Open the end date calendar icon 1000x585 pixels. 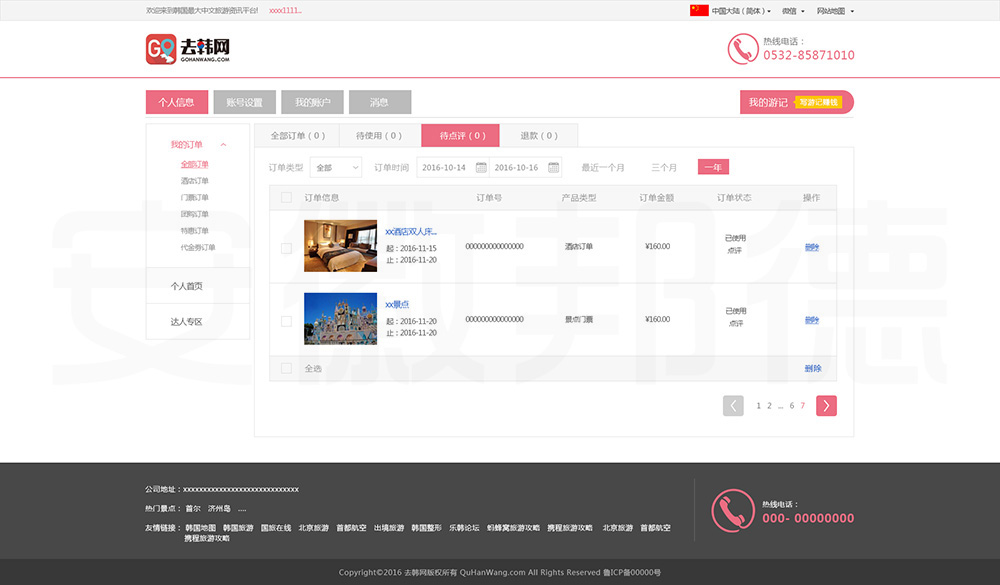point(554,168)
